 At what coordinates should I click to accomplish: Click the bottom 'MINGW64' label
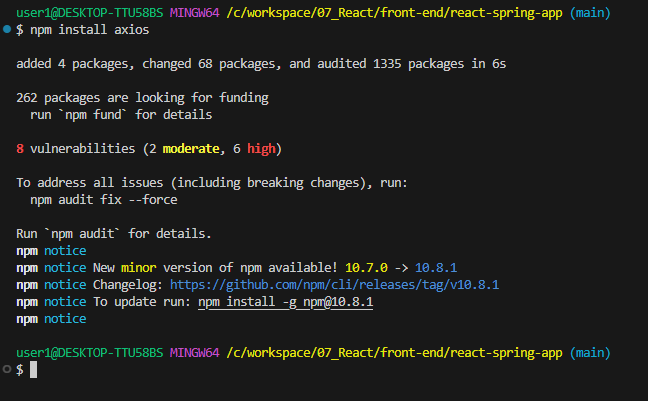point(195,353)
